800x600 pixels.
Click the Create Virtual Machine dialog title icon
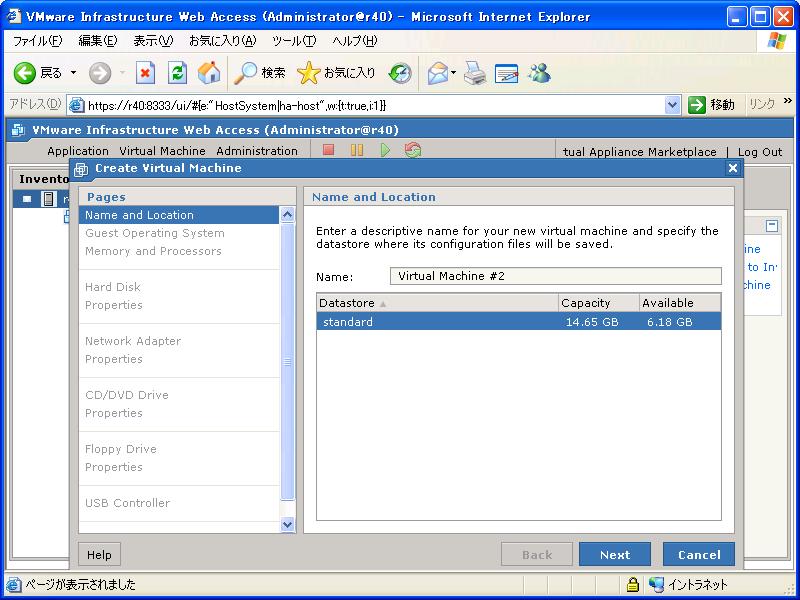[x=81, y=169]
